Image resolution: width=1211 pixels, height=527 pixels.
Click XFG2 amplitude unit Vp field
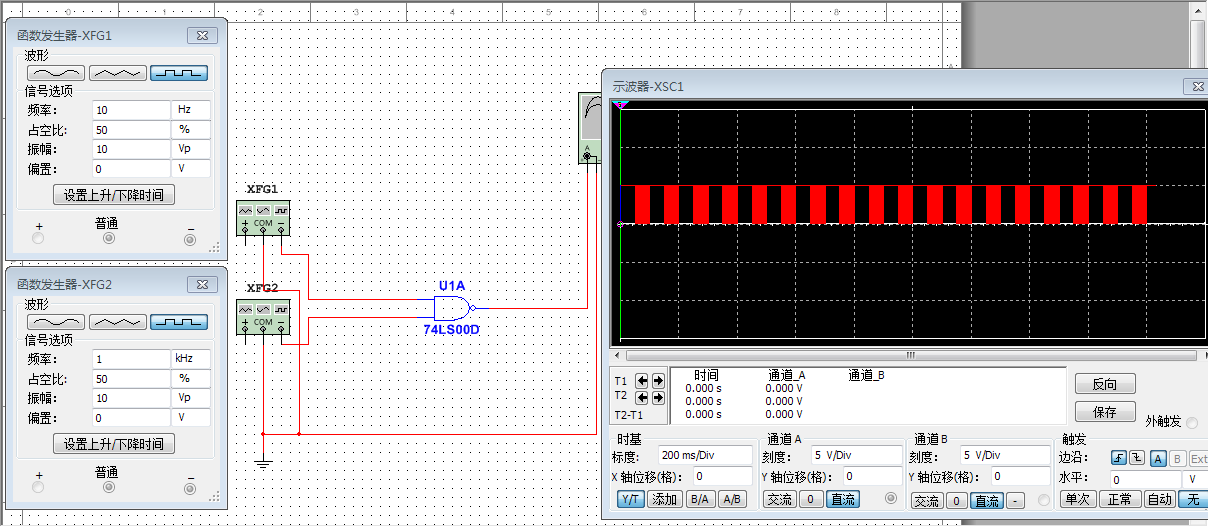(x=192, y=398)
